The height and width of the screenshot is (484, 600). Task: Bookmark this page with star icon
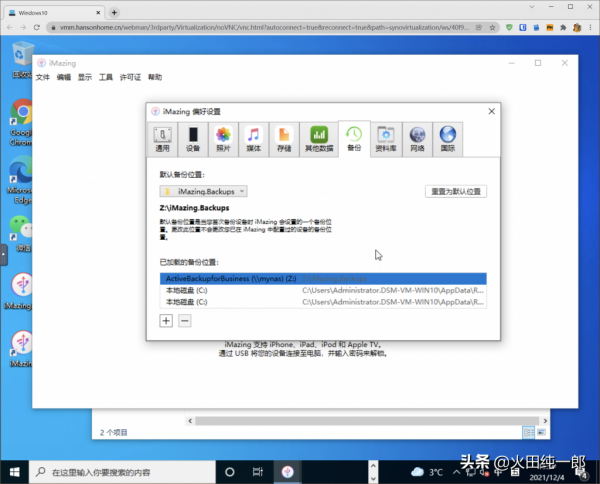(x=492, y=27)
